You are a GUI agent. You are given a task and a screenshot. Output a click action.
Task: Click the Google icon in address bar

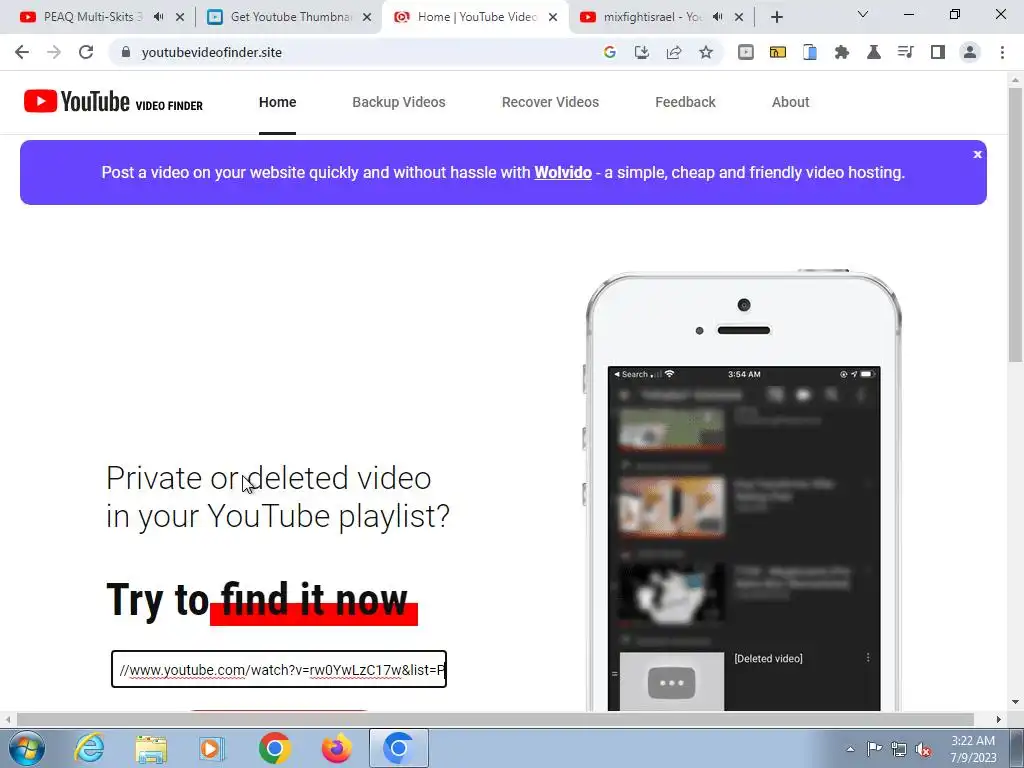click(x=609, y=52)
